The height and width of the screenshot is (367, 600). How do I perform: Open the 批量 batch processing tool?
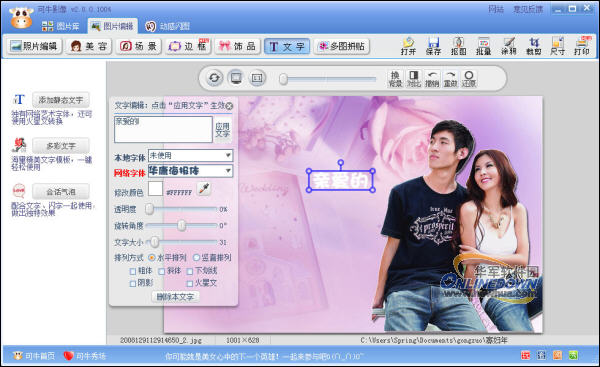[x=483, y=46]
